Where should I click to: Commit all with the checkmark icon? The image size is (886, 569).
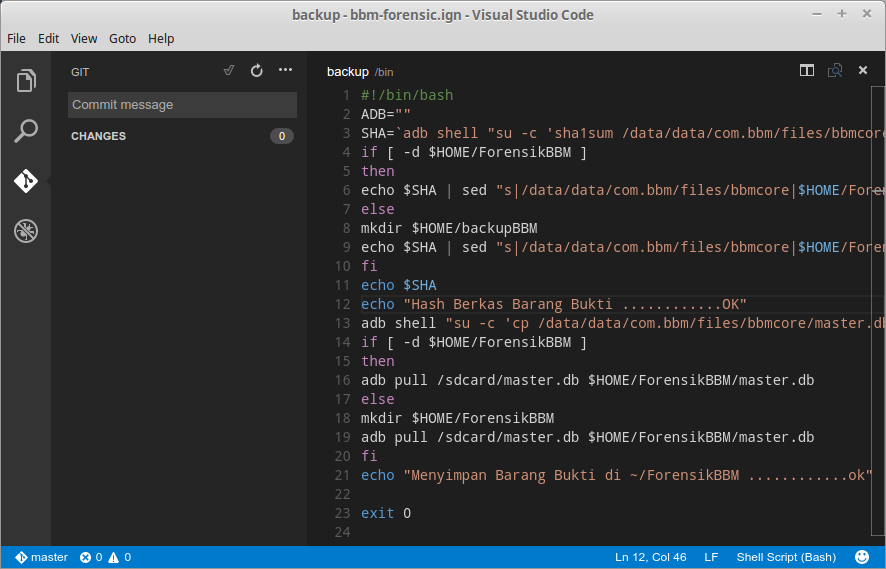pos(229,71)
